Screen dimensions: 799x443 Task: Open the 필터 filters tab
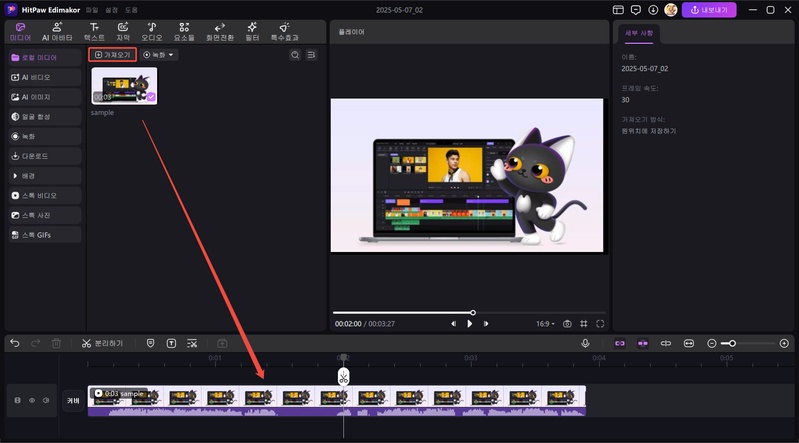(x=252, y=32)
